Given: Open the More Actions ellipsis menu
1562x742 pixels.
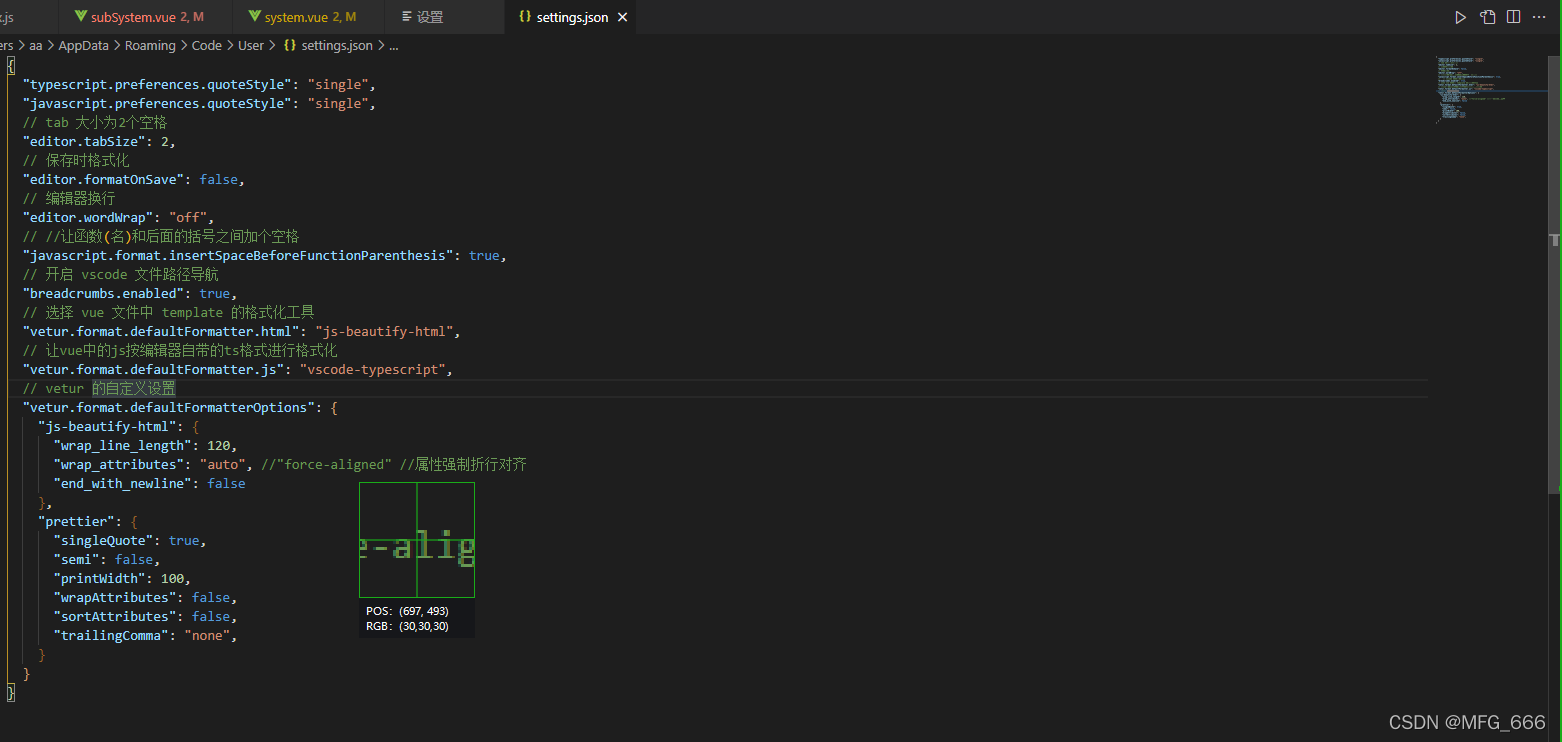Looking at the screenshot, I should point(1541,17).
